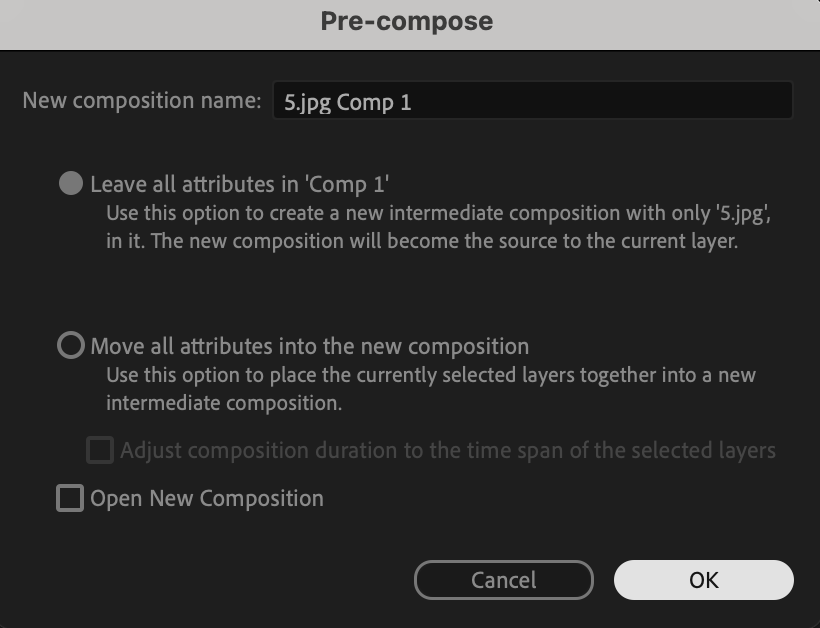Click the empty dialog area left of Cancel
The width and height of the screenshot is (820, 628).
coord(220,580)
